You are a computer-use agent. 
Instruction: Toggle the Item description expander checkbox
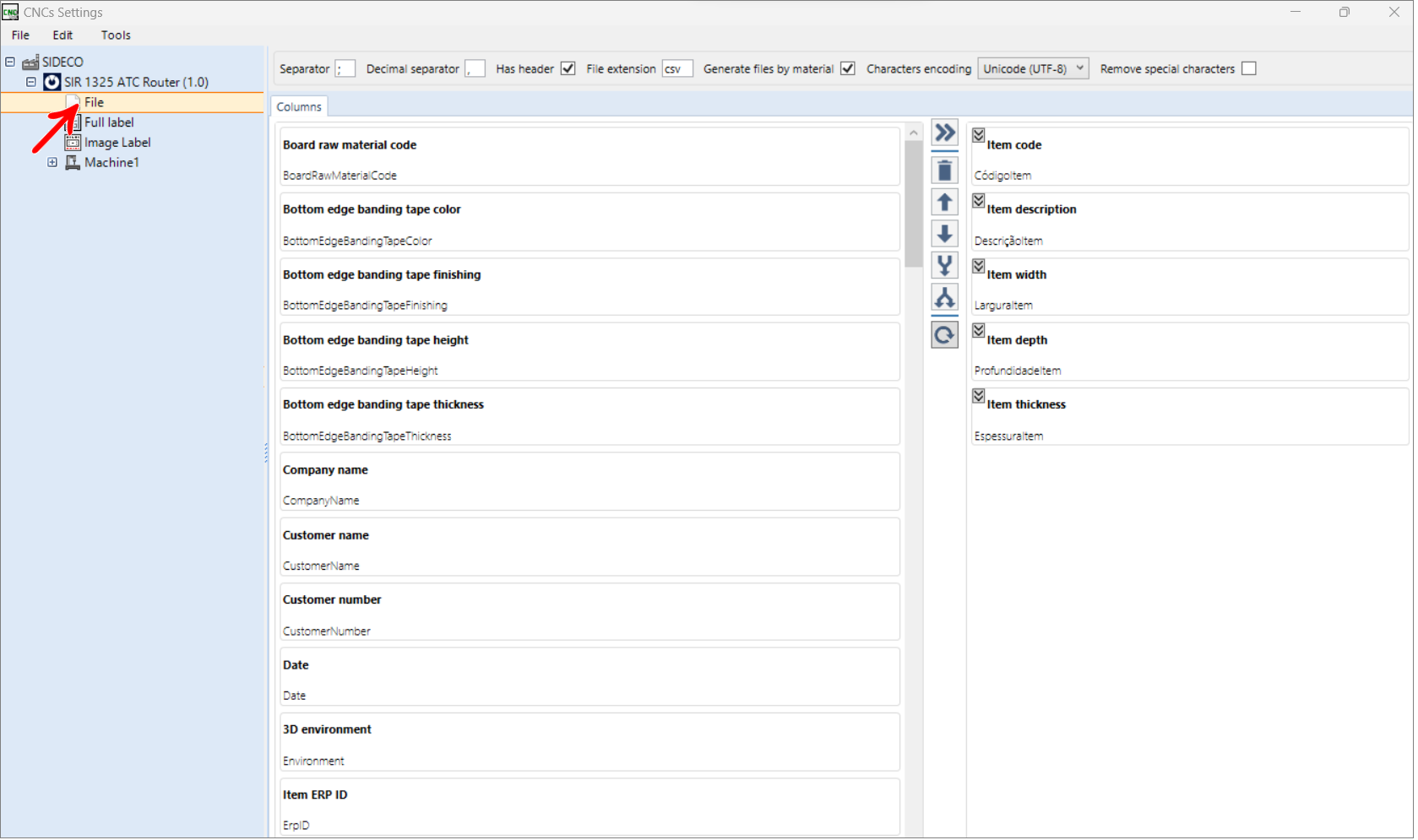(981, 201)
